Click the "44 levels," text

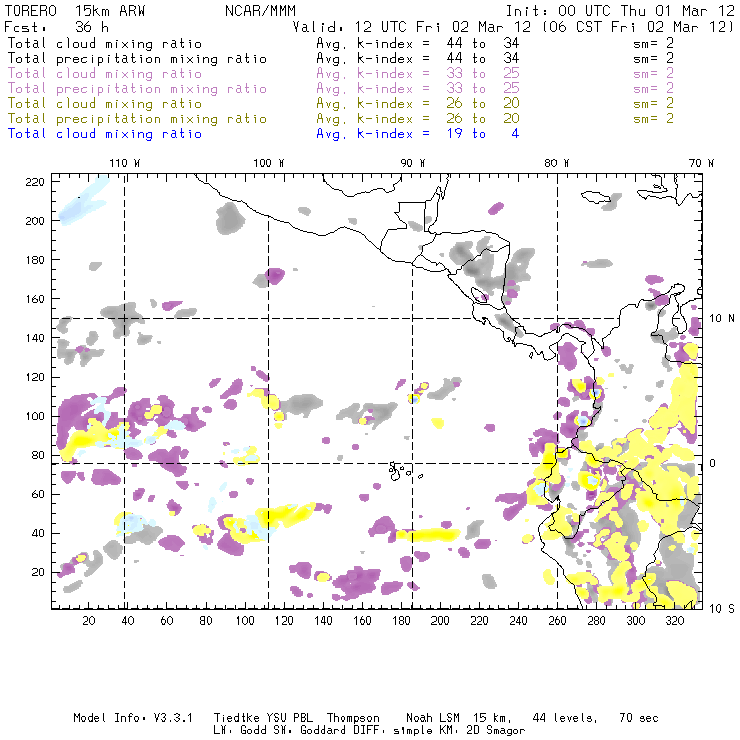565,718
